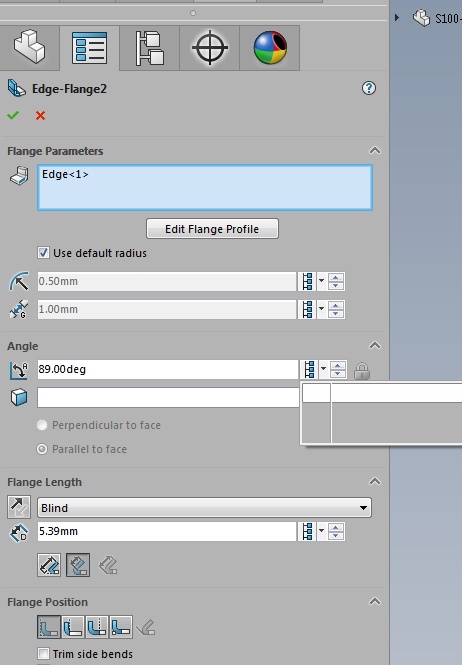Viewport: 462px width, 665px height.
Task: Open bend radius link dropdown arrow
Action: coord(322,281)
